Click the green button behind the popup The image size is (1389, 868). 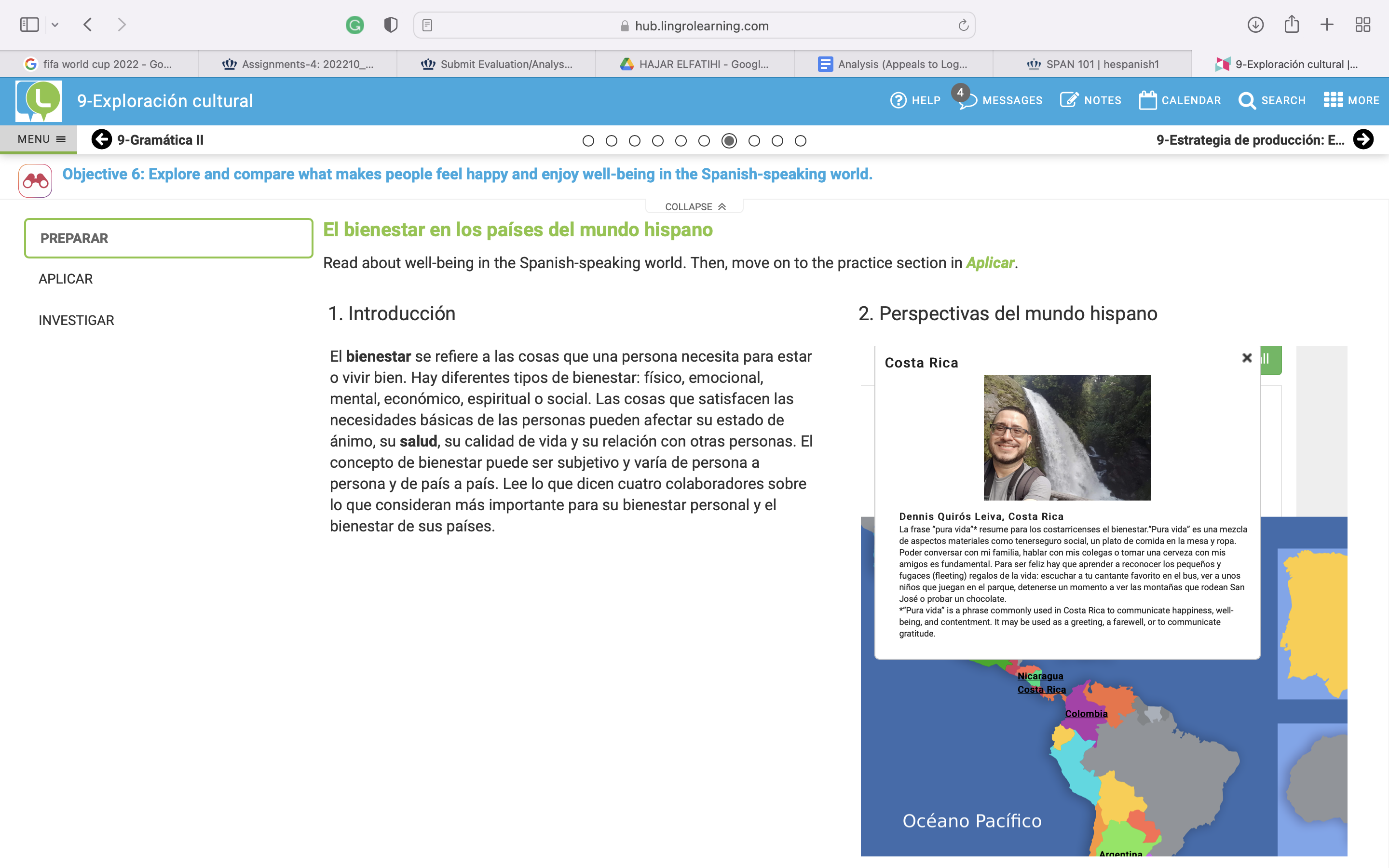tap(1271, 360)
